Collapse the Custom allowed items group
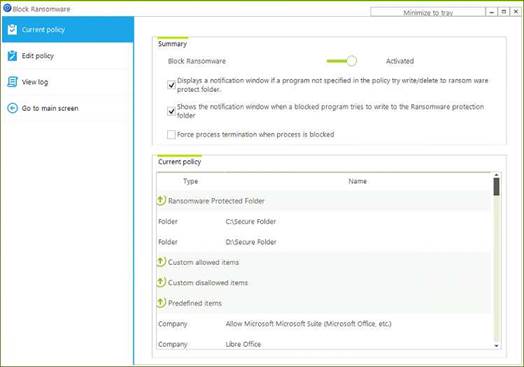This screenshot has height=367, width=524. click(161, 262)
